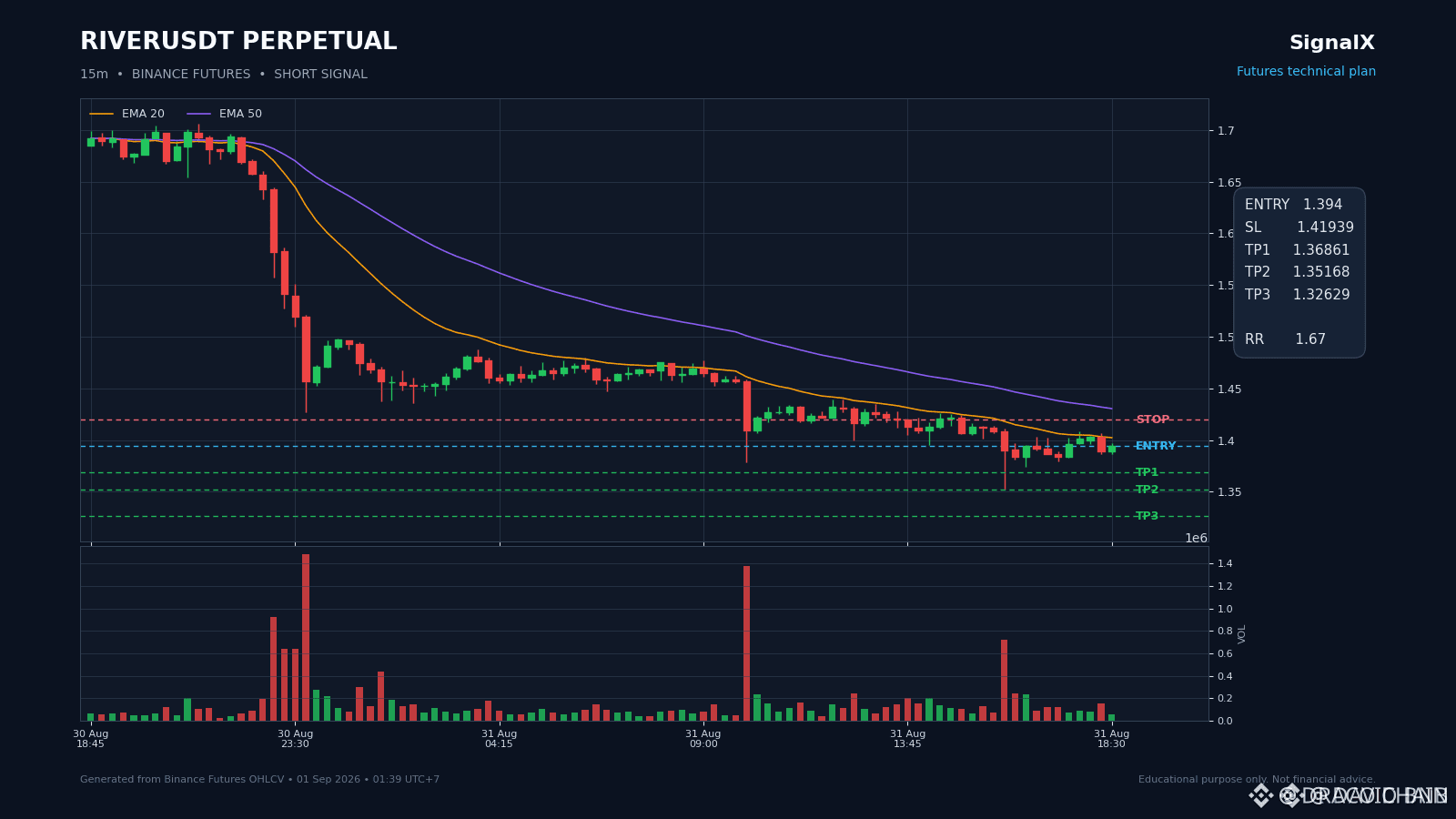1456x819 pixels.
Task: Click the 0.6 volume axis tick
Action: coord(1225,654)
